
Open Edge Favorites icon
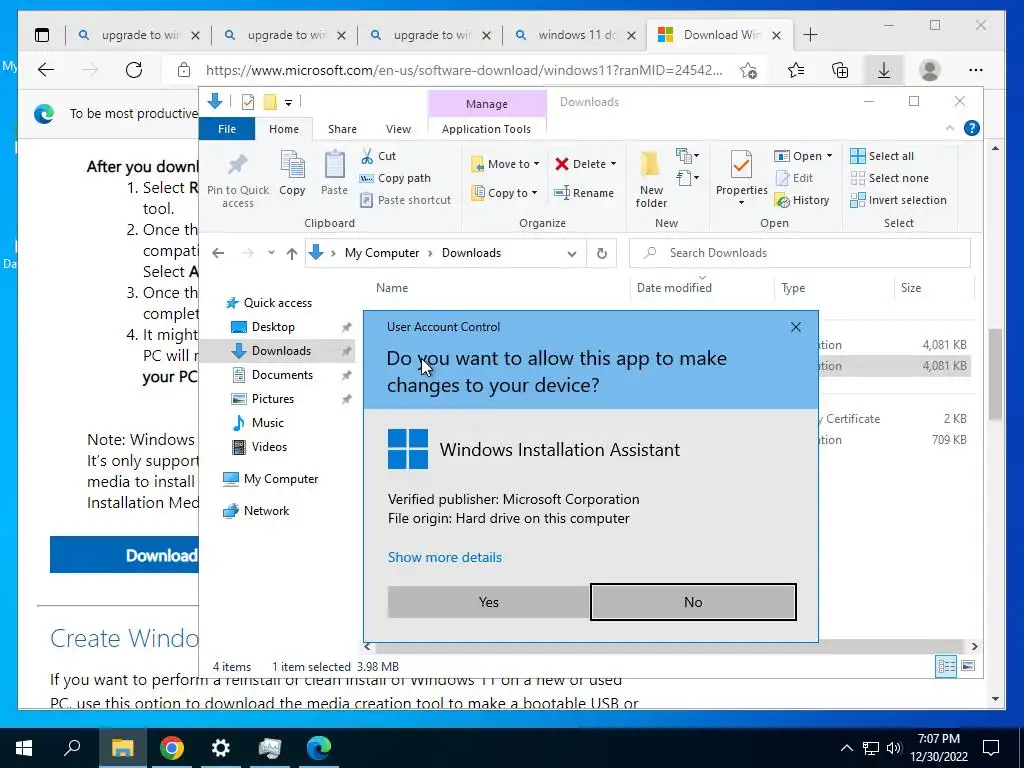(795, 70)
